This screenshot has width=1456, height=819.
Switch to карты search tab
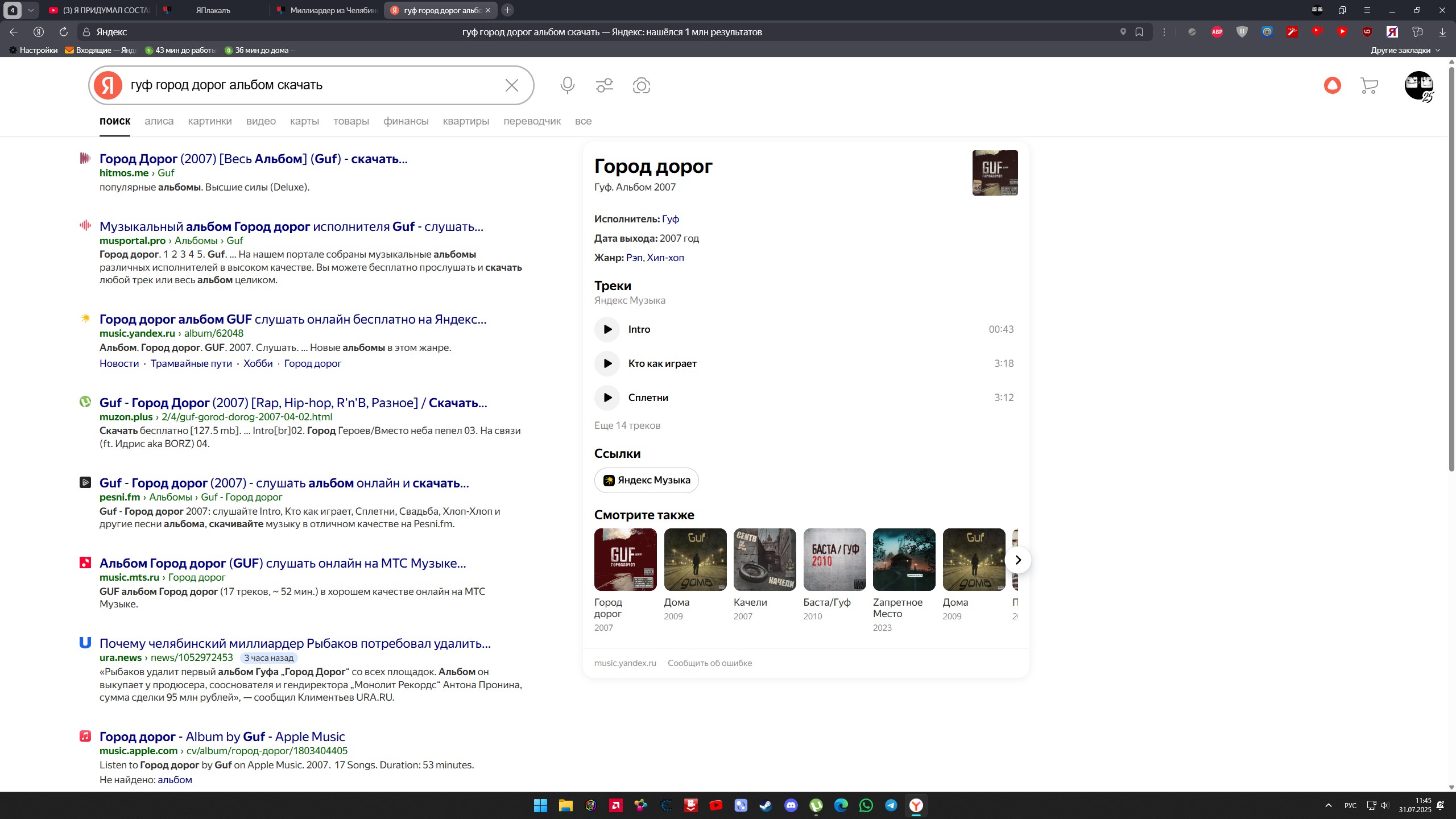coord(304,121)
